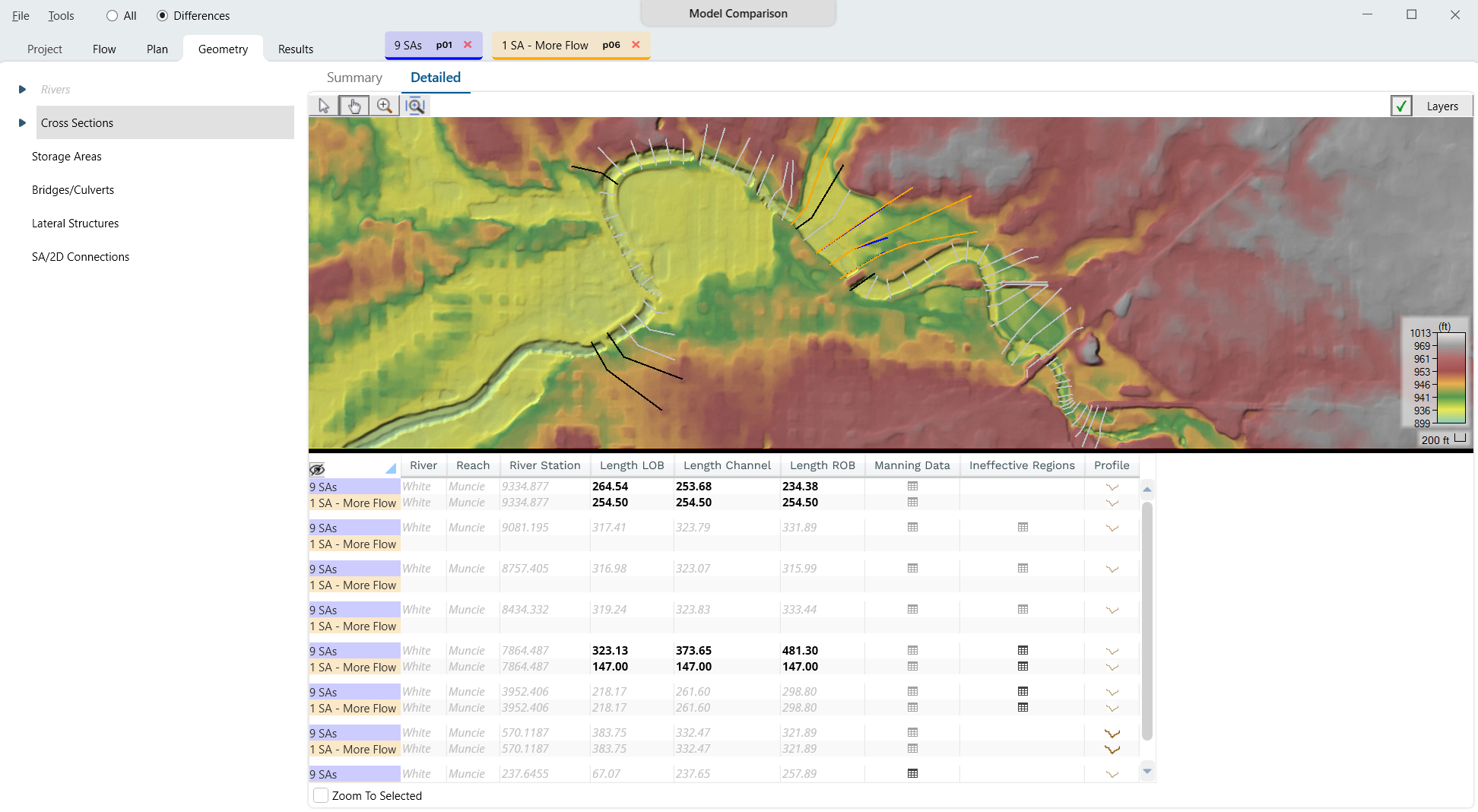Image resolution: width=1478 pixels, height=812 pixels.
Task: Select the arrow pointer tool
Action: [x=324, y=106]
